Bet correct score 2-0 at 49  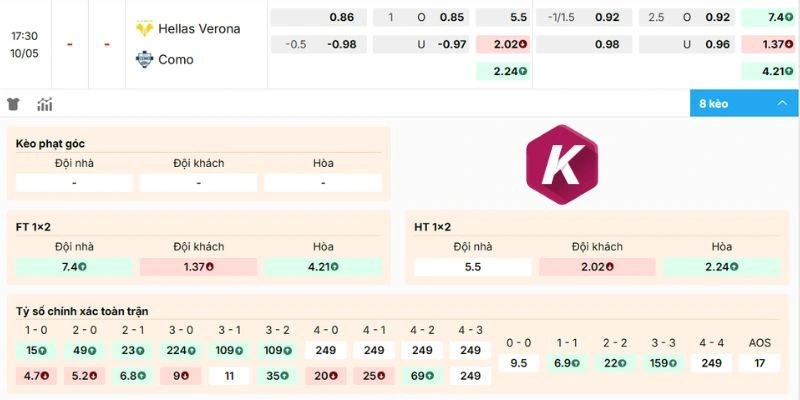tap(85, 351)
